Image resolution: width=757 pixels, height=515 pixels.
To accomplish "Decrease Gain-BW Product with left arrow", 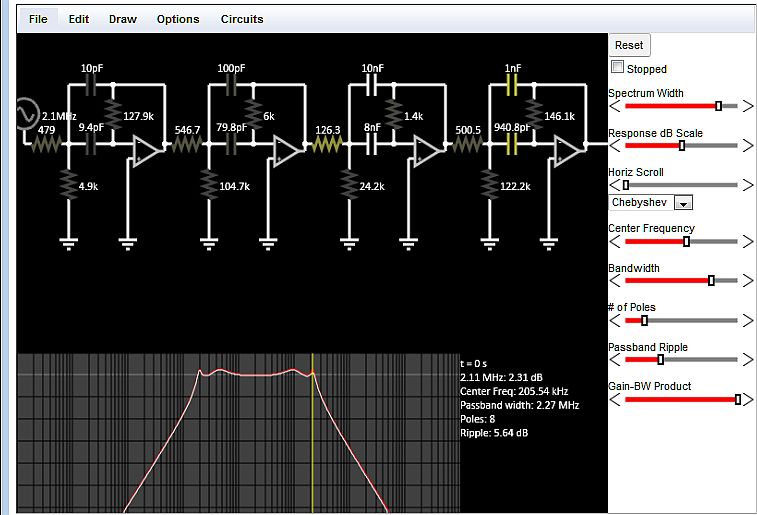I will point(615,399).
